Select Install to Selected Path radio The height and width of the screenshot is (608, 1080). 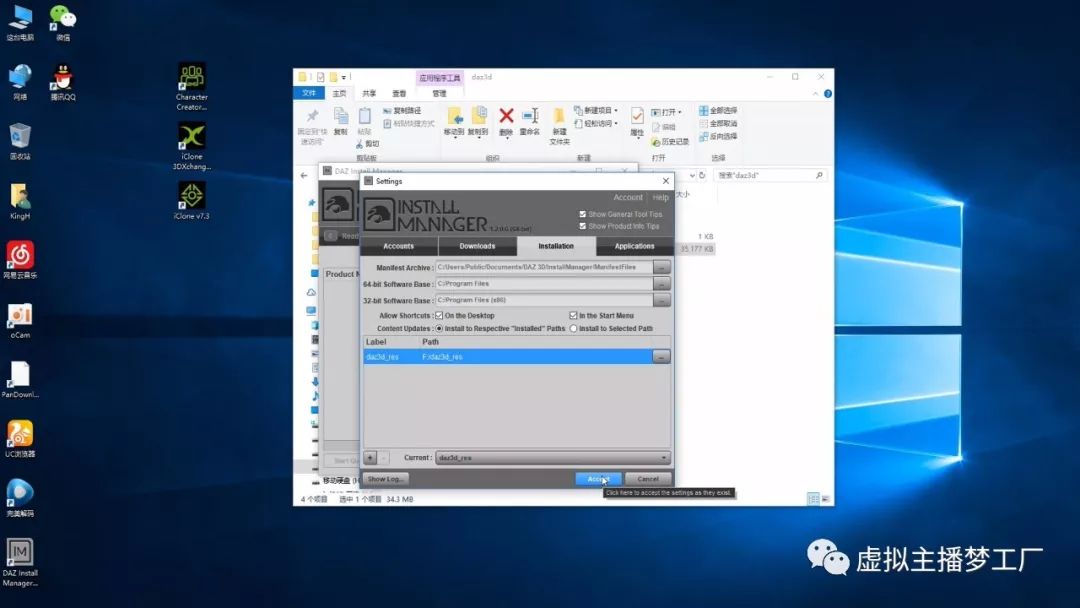(x=573, y=328)
